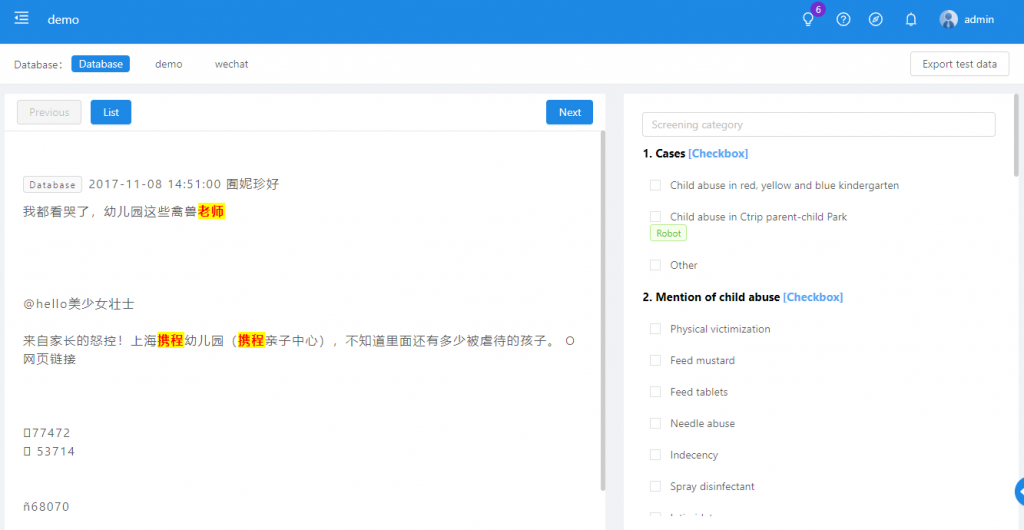Image resolution: width=1024 pixels, height=530 pixels.
Task: Select the 'Feed mustard' checkbox
Action: (x=655, y=360)
